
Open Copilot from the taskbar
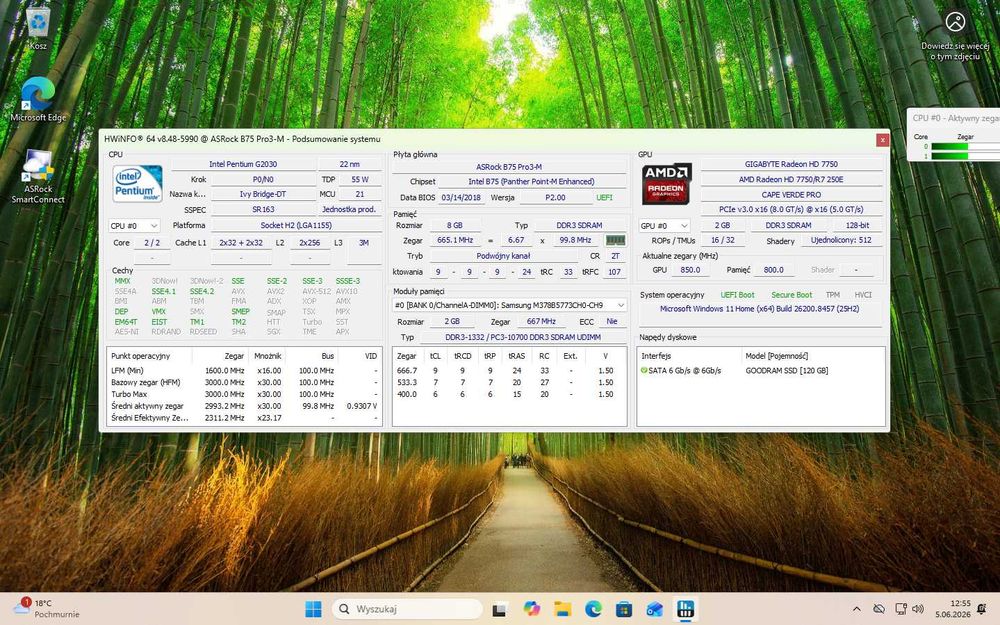[531, 609]
